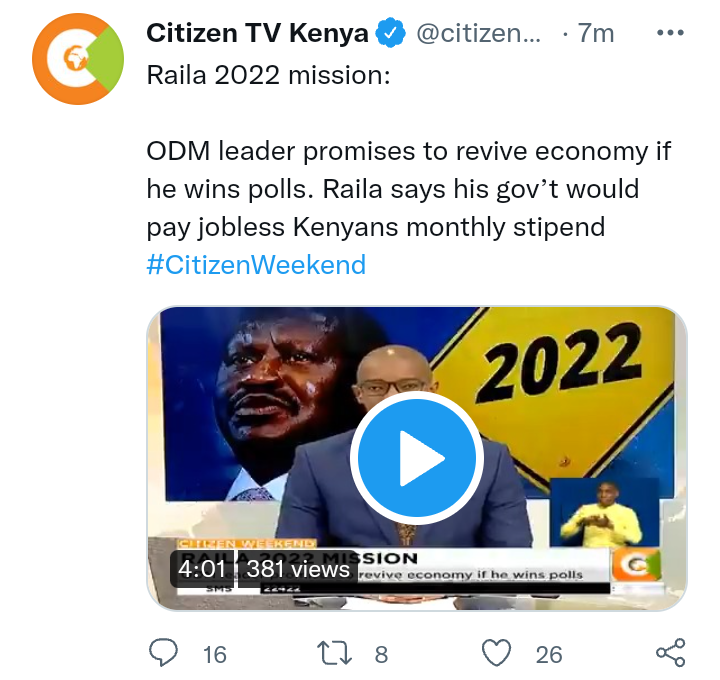Play the video with the blue play button
Viewport: 720px width, 680px height.
(417, 458)
